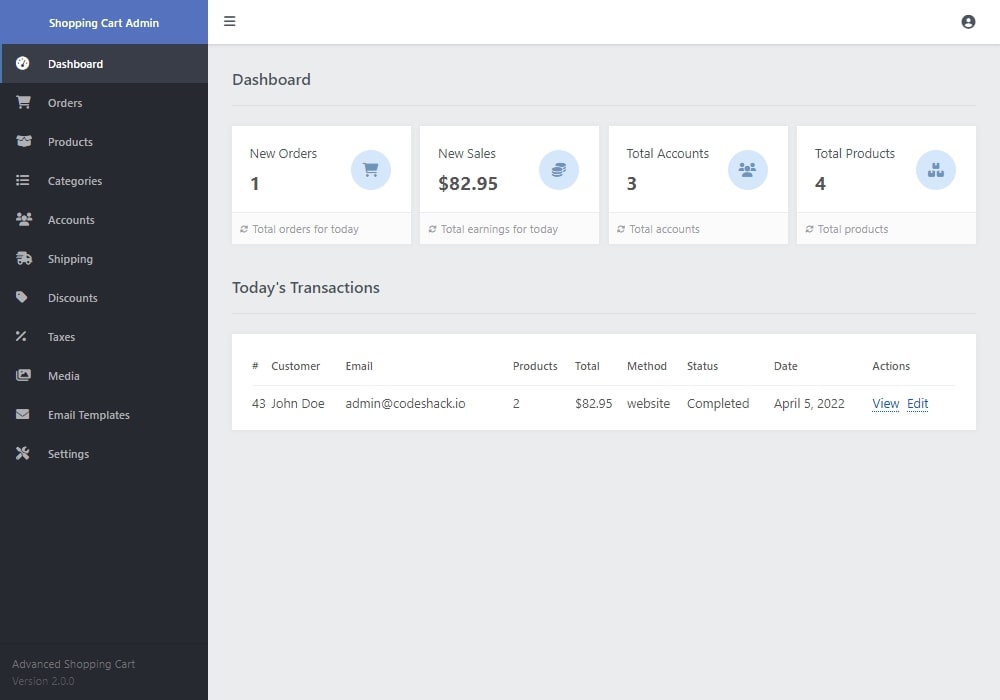The height and width of the screenshot is (700, 1000).
Task: Open Shipping in the sidebar
Action: [104, 258]
